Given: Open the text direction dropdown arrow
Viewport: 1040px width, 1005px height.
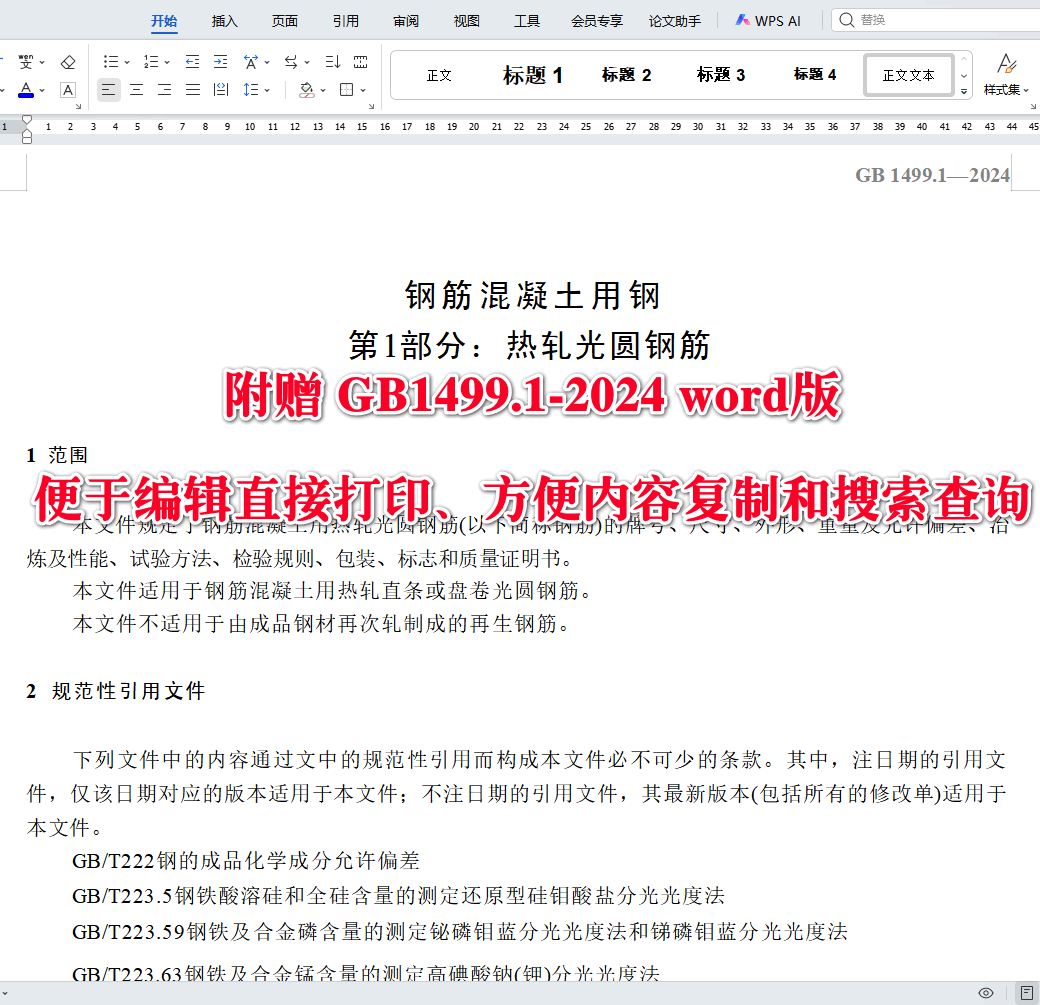Looking at the screenshot, I should tap(307, 62).
